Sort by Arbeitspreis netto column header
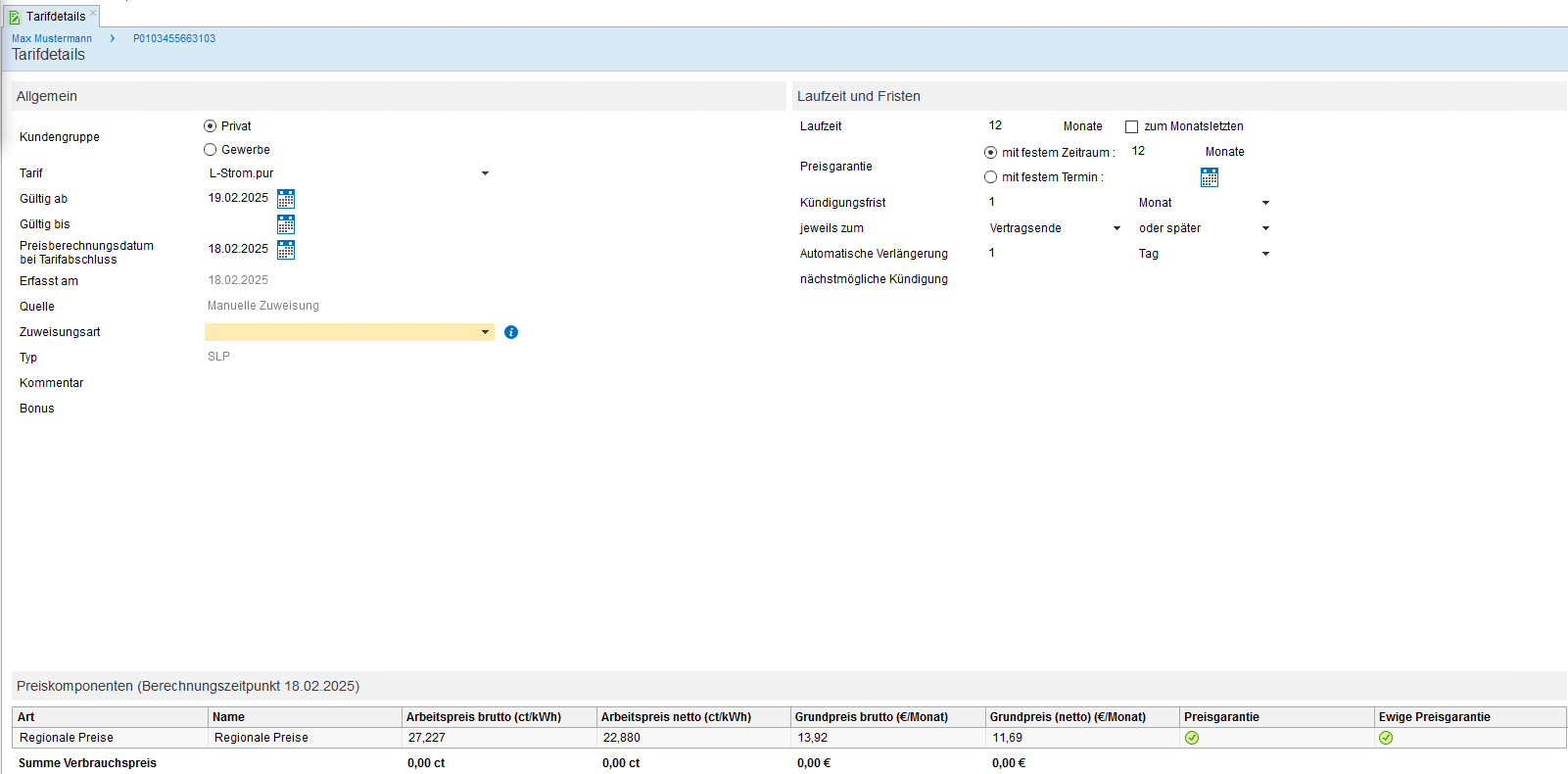Screen dimensions: 1568x774 coord(693,717)
